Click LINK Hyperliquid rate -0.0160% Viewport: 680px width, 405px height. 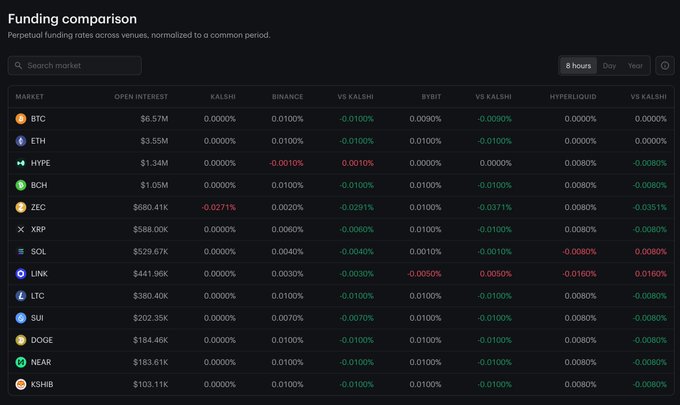pos(579,274)
